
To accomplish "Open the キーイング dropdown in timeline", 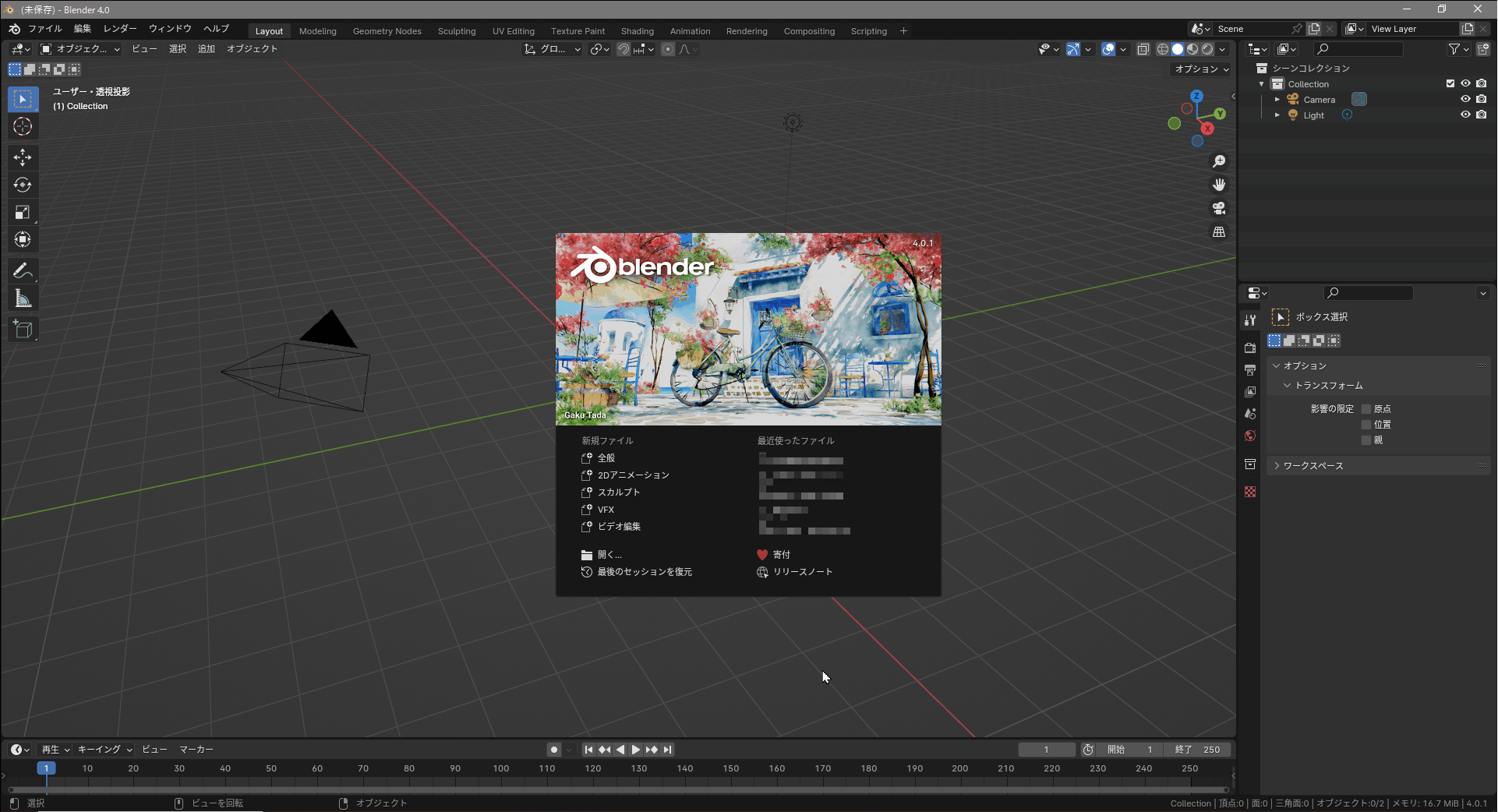I will (x=104, y=750).
